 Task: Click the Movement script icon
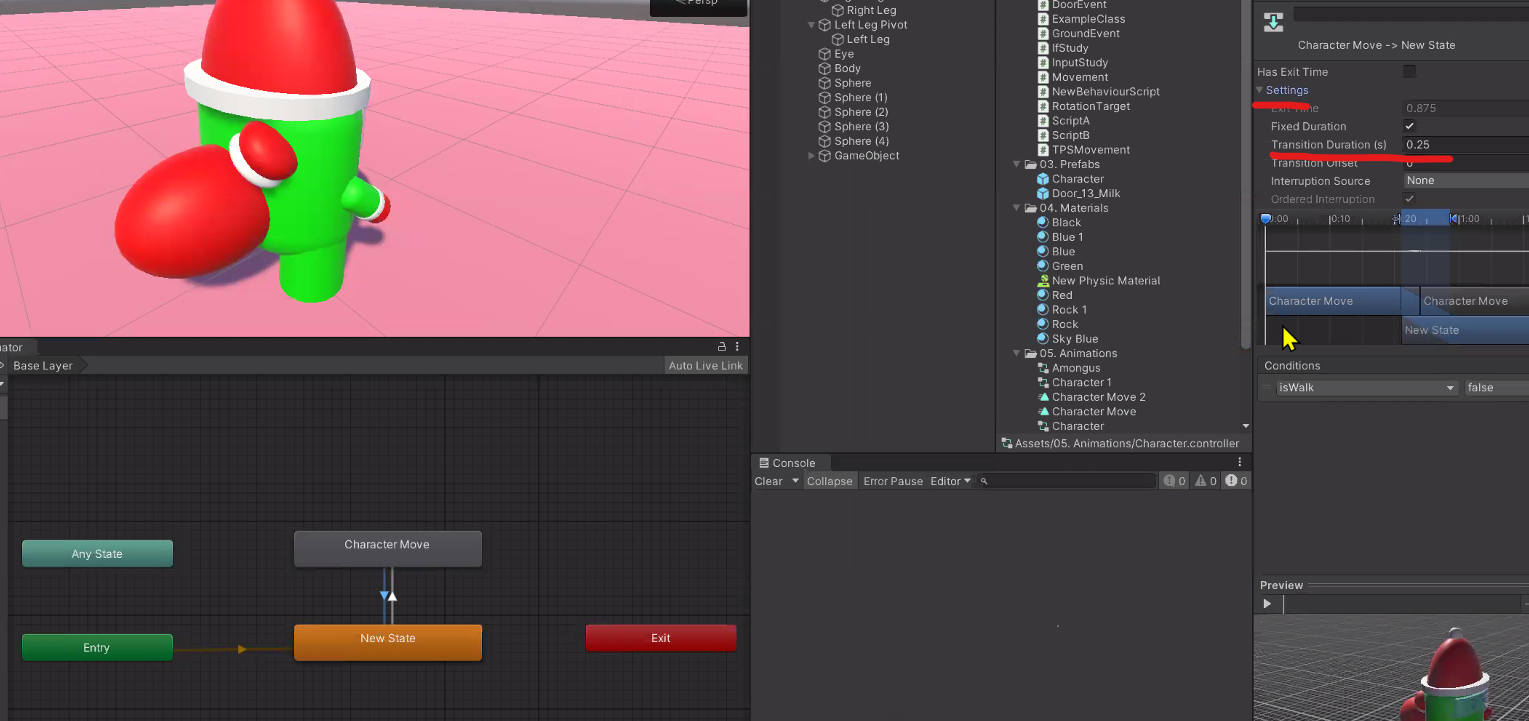(1043, 77)
